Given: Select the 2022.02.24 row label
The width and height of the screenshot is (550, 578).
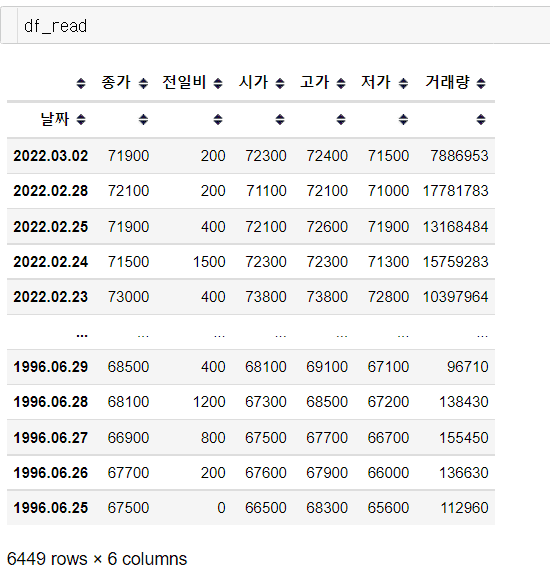Looking at the screenshot, I should 51,262.
